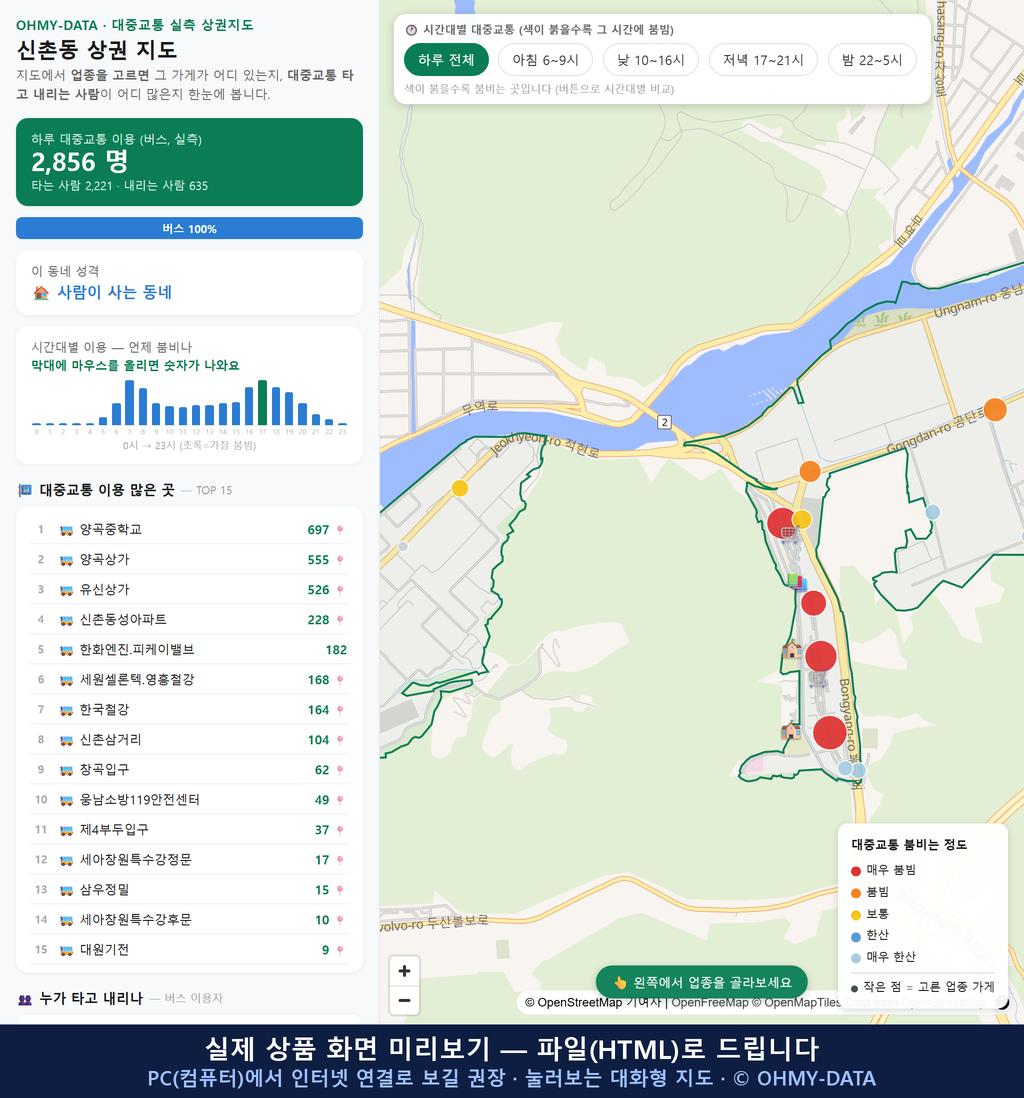Click the pin icon for 유신상가
Viewport: 1024px width, 1098px height.
pos(340,590)
